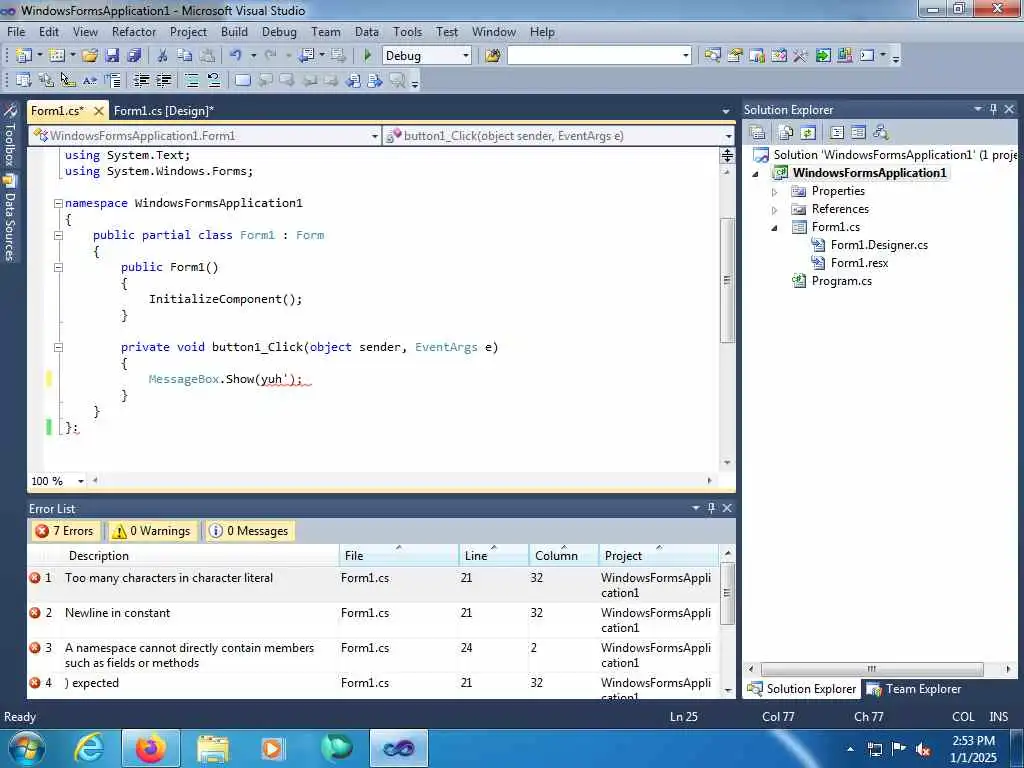The height and width of the screenshot is (768, 1024).
Task: Toggle a bookmark on the current line
Action: pos(242,80)
